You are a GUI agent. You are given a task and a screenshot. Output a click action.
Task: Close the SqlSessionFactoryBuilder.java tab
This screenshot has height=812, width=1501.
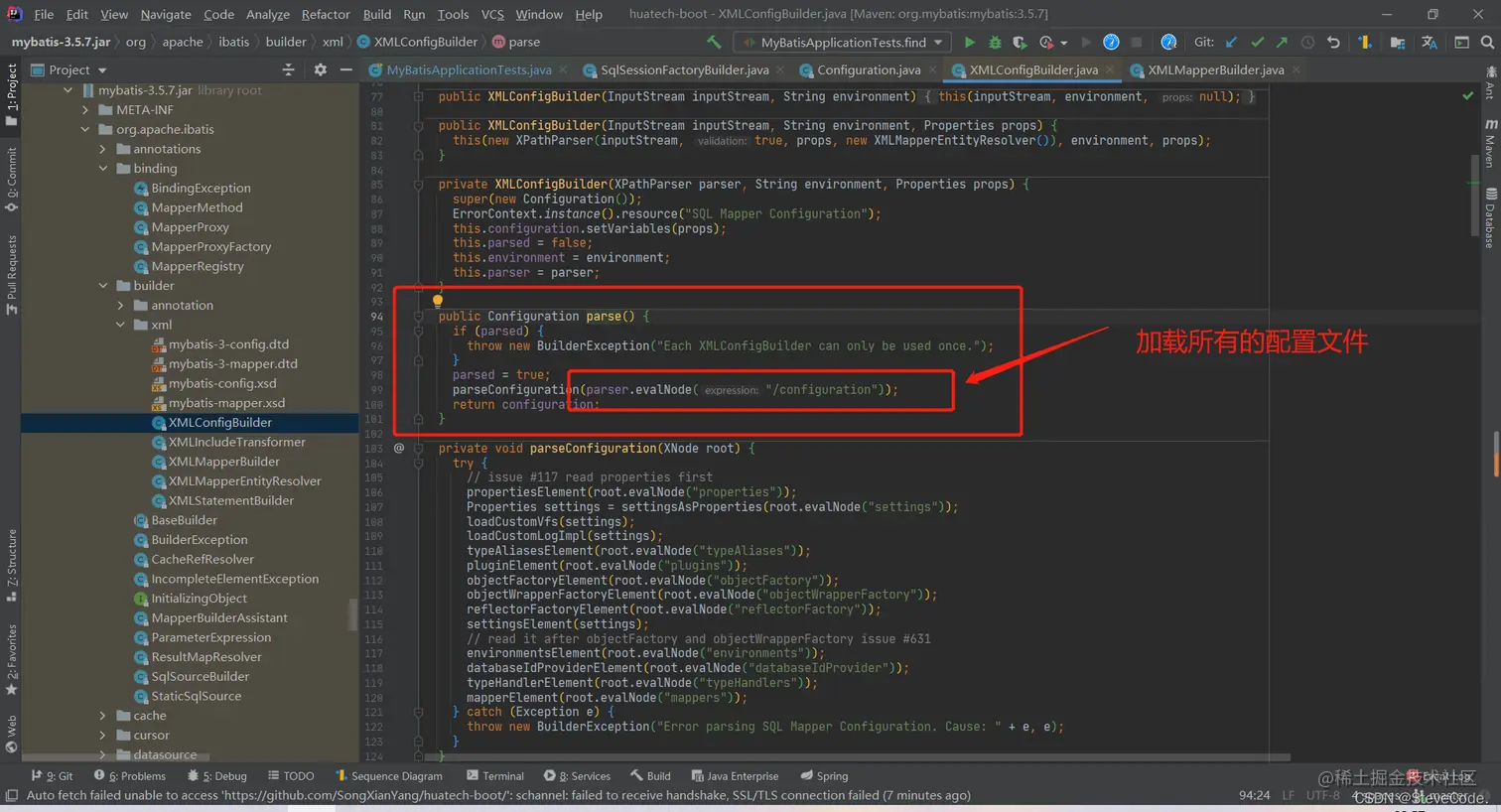[781, 69]
